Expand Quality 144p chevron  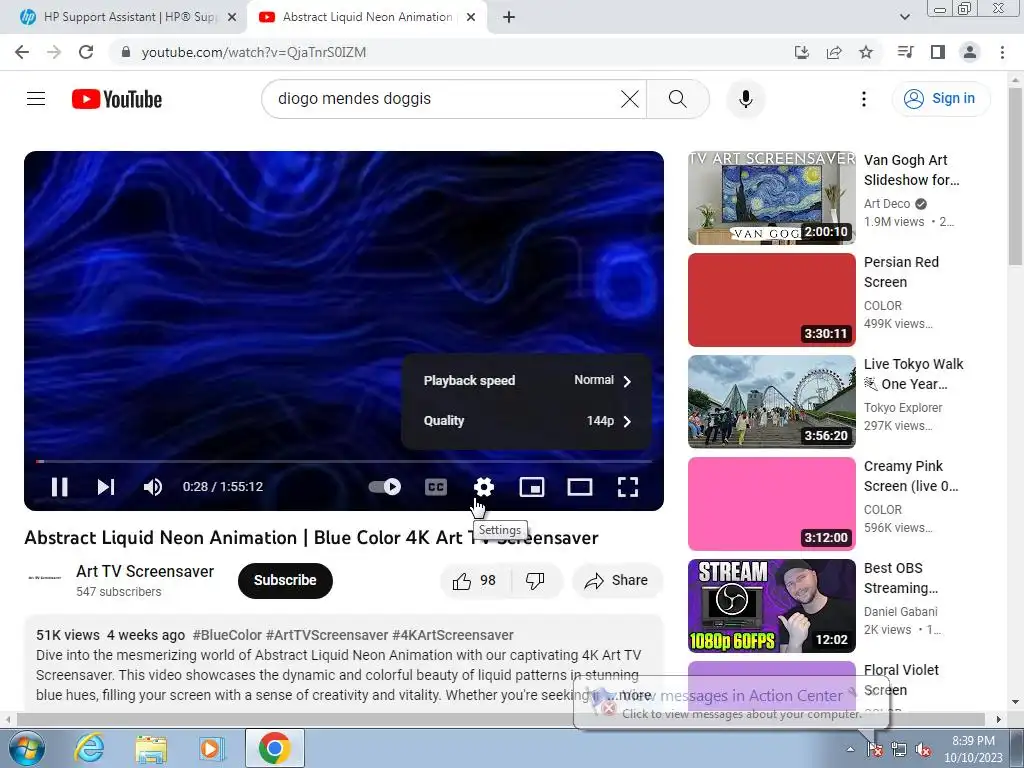627,421
